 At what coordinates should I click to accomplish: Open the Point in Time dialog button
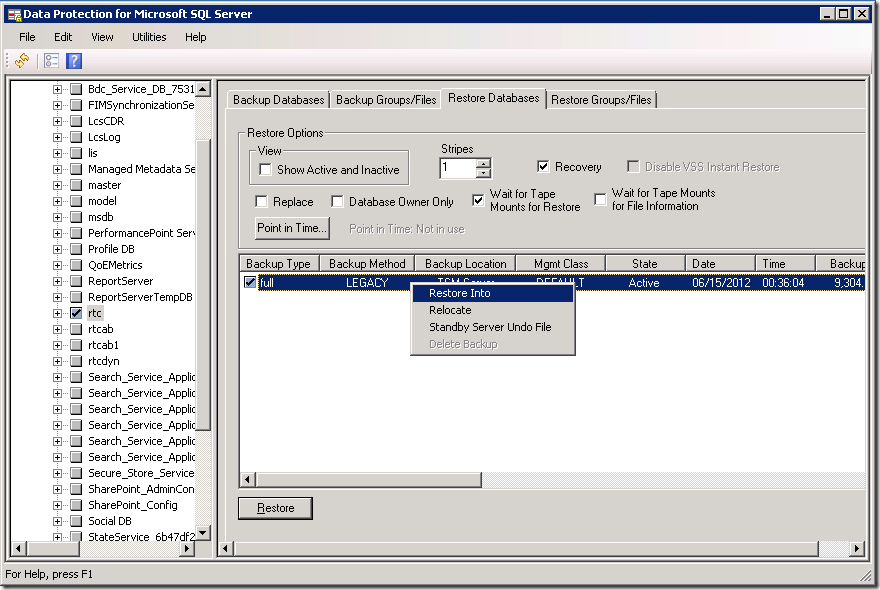pos(292,228)
